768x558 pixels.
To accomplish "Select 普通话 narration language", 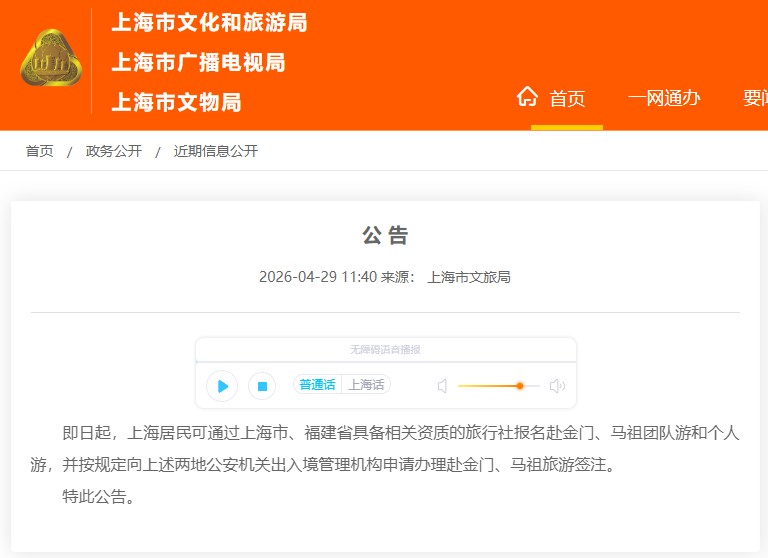I will [x=317, y=385].
